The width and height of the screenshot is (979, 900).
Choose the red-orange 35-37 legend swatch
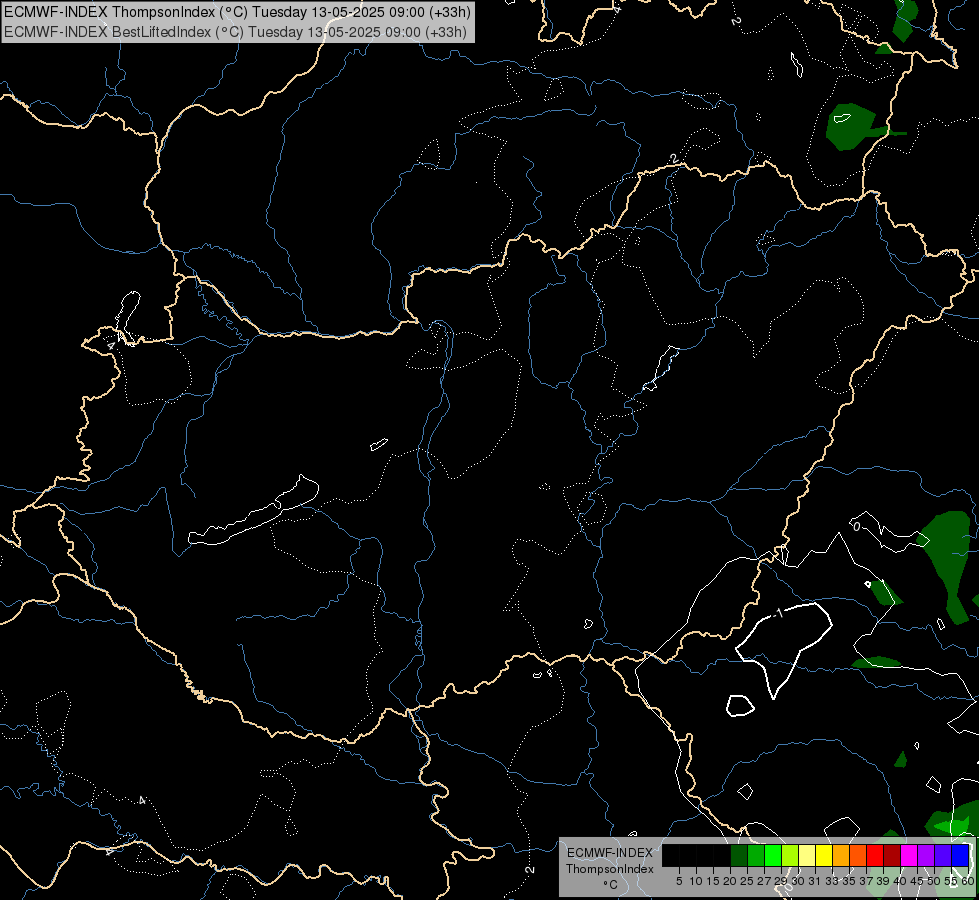(x=858, y=855)
